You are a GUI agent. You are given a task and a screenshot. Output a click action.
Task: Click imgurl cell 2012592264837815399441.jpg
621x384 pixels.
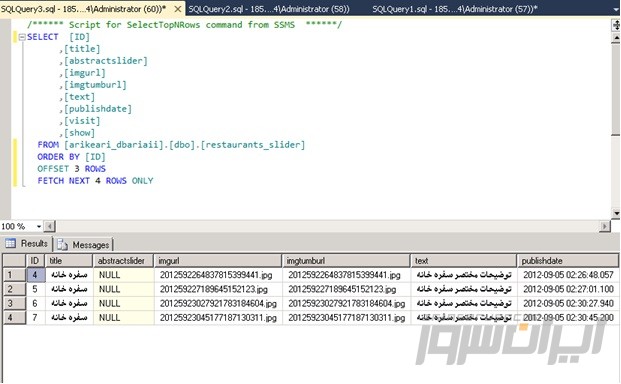pyautogui.click(x=217, y=275)
